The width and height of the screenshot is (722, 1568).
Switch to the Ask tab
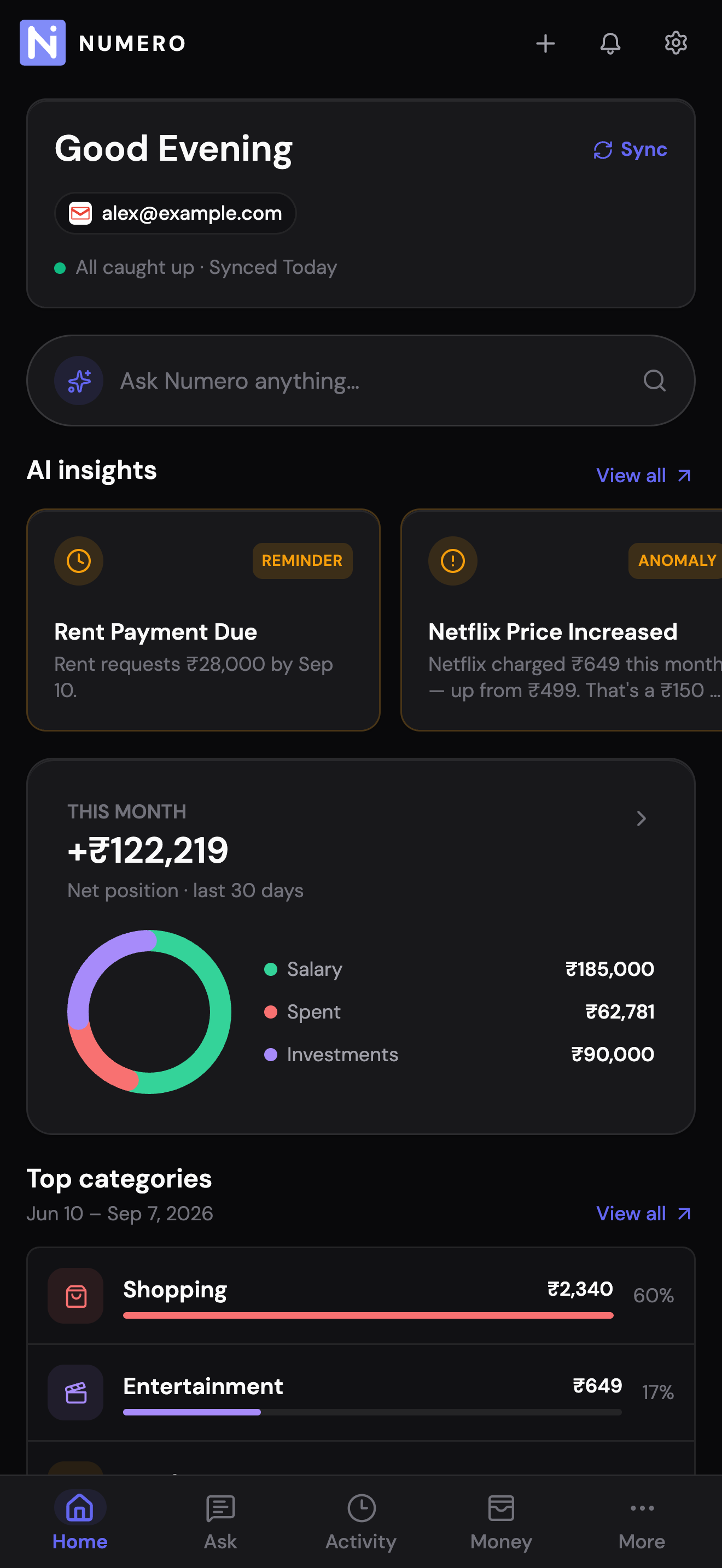pyautogui.click(x=220, y=1520)
